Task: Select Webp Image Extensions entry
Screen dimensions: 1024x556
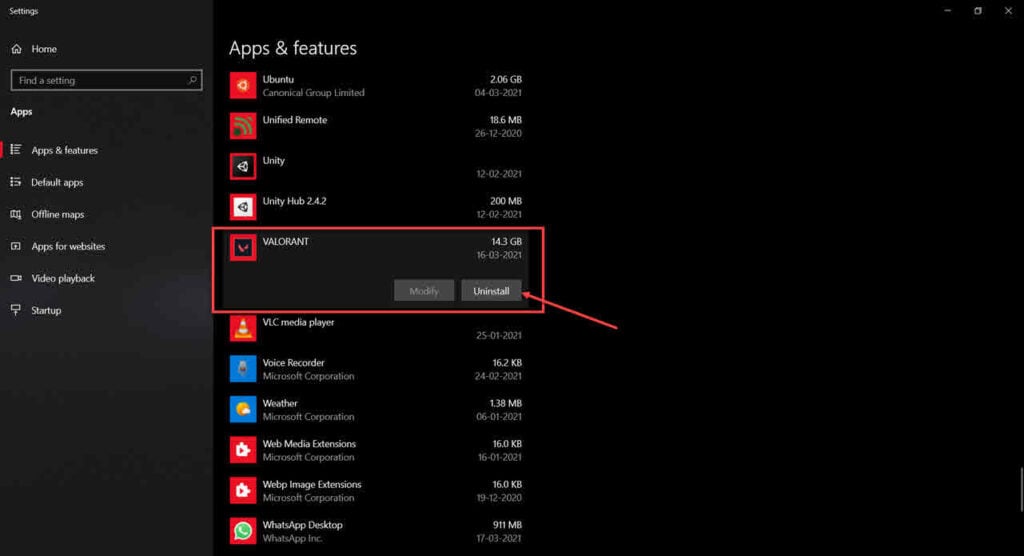Action: (312, 484)
